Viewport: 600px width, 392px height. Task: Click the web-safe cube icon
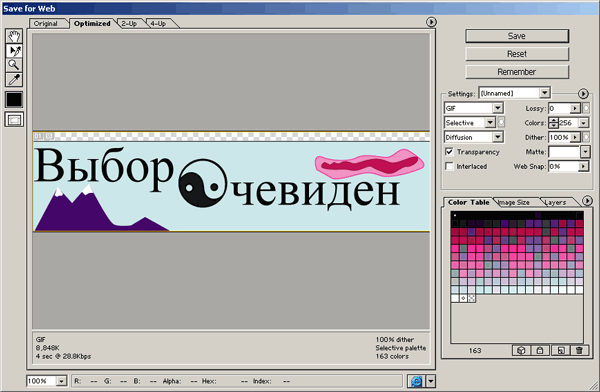[x=521, y=350]
